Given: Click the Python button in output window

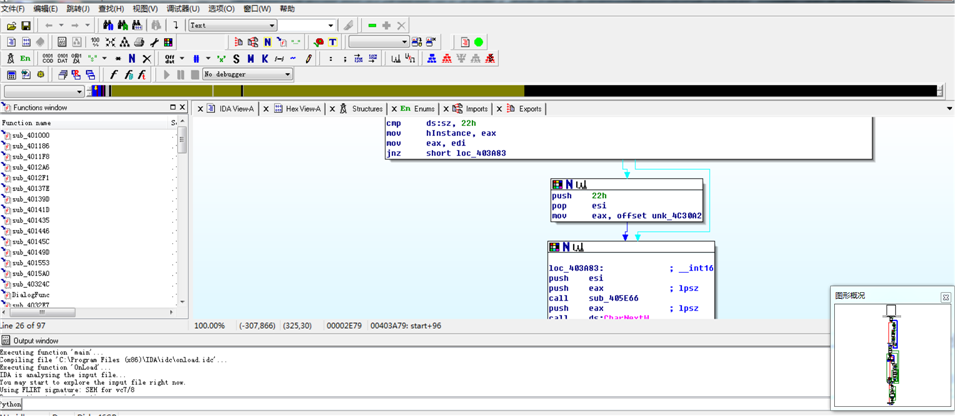Looking at the screenshot, I should tap(10, 404).
